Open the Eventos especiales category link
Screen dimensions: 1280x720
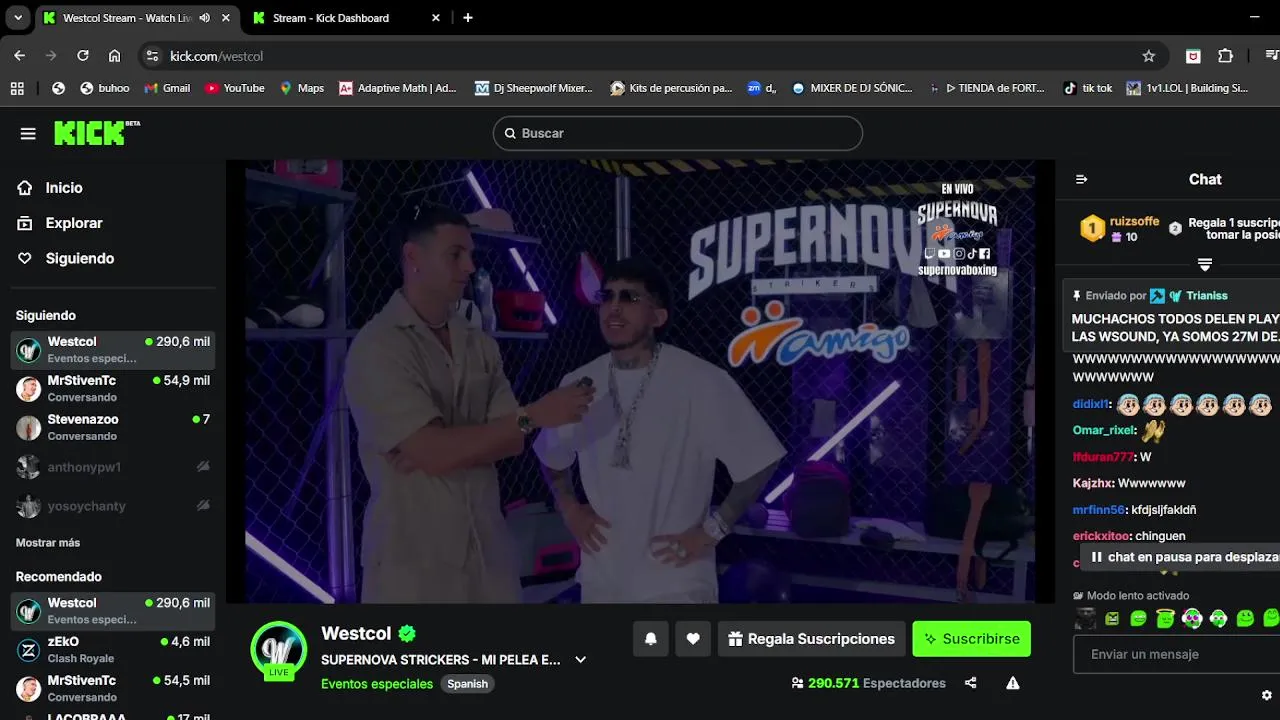[377, 684]
